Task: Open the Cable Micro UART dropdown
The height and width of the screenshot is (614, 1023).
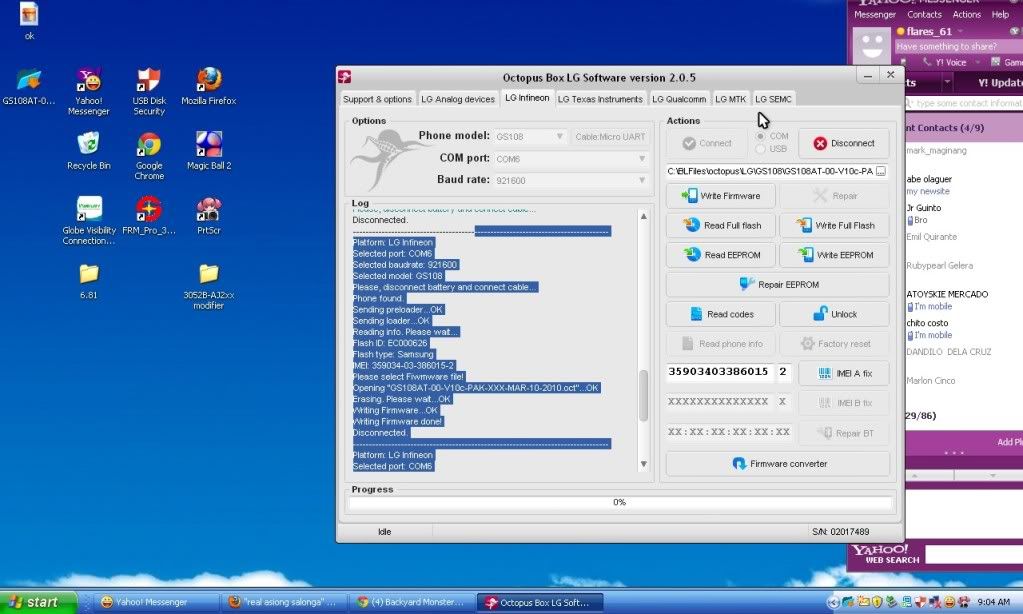Action: (610, 136)
